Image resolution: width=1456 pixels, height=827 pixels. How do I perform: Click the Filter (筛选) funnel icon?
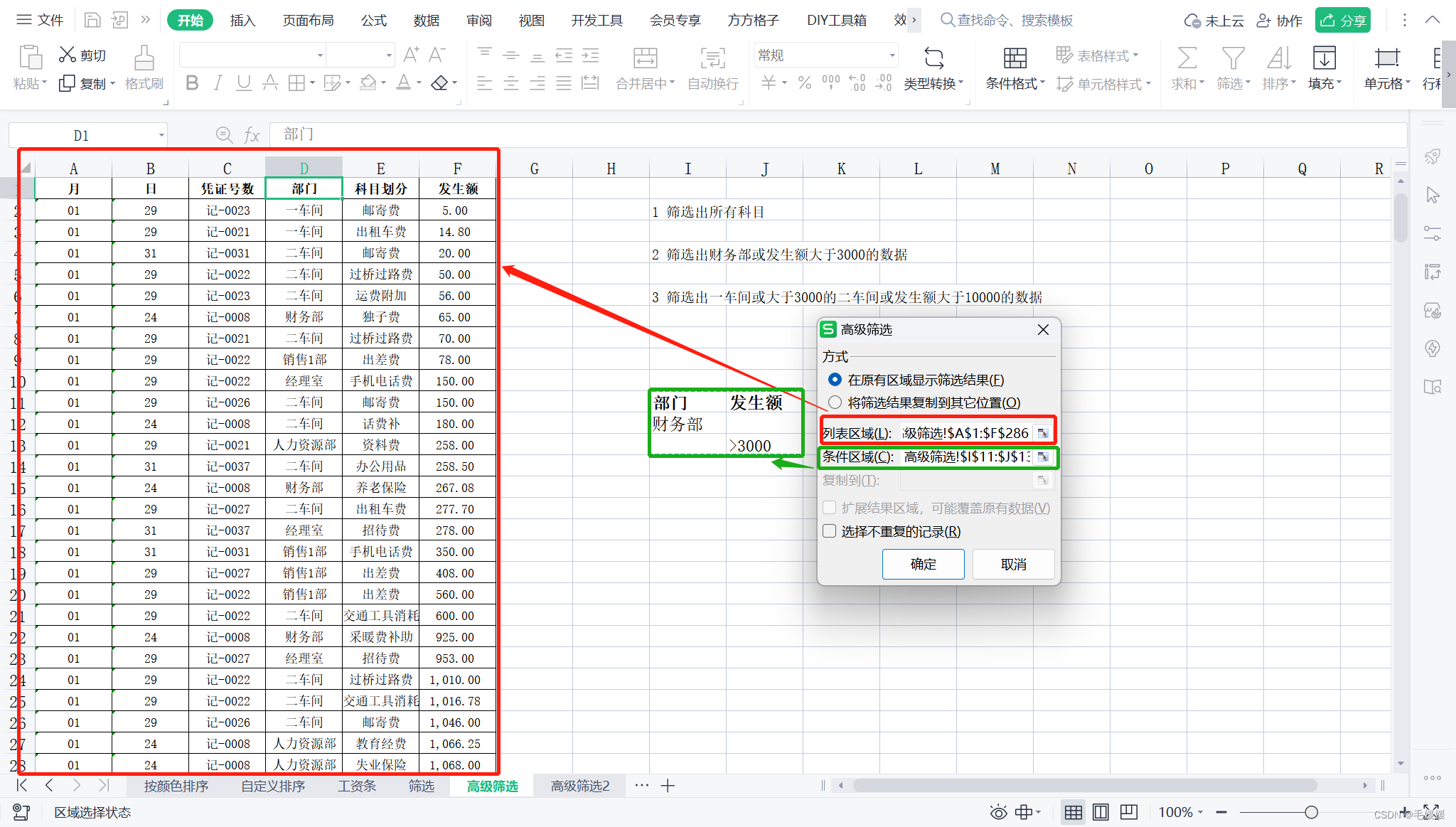[x=1233, y=58]
